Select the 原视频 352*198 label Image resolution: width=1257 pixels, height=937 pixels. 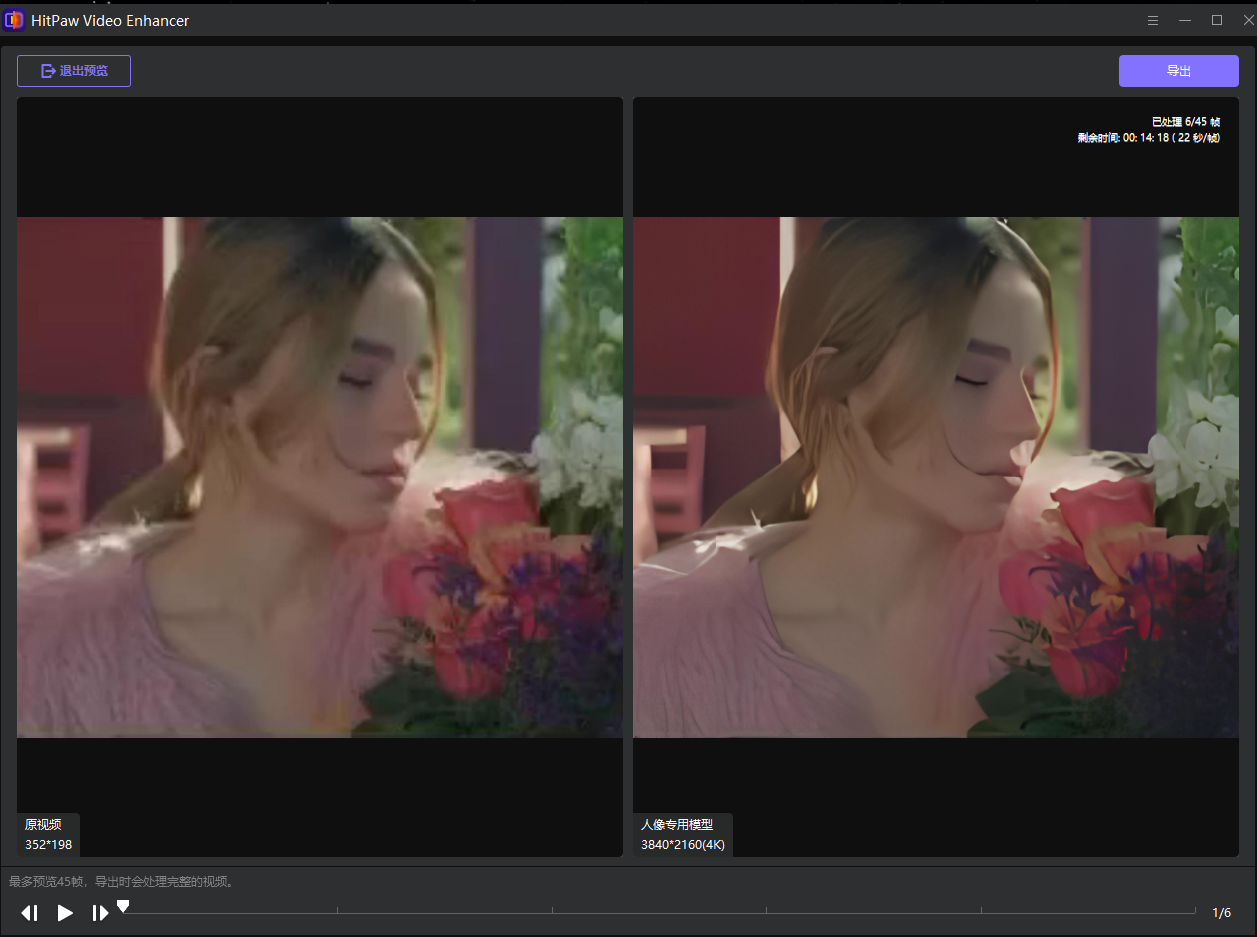point(48,835)
